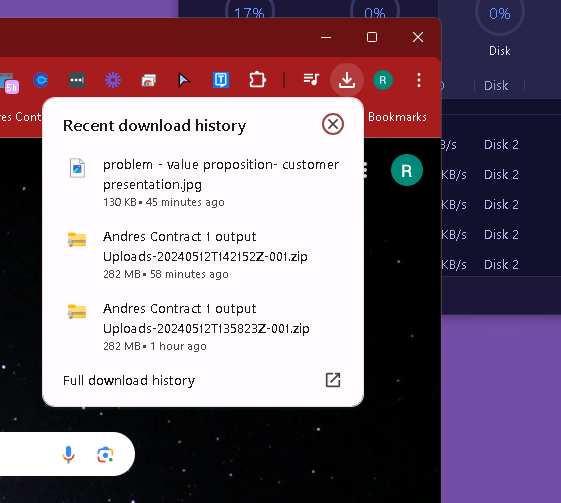
Task: Click the Downloads toolbar icon
Action: click(347, 80)
